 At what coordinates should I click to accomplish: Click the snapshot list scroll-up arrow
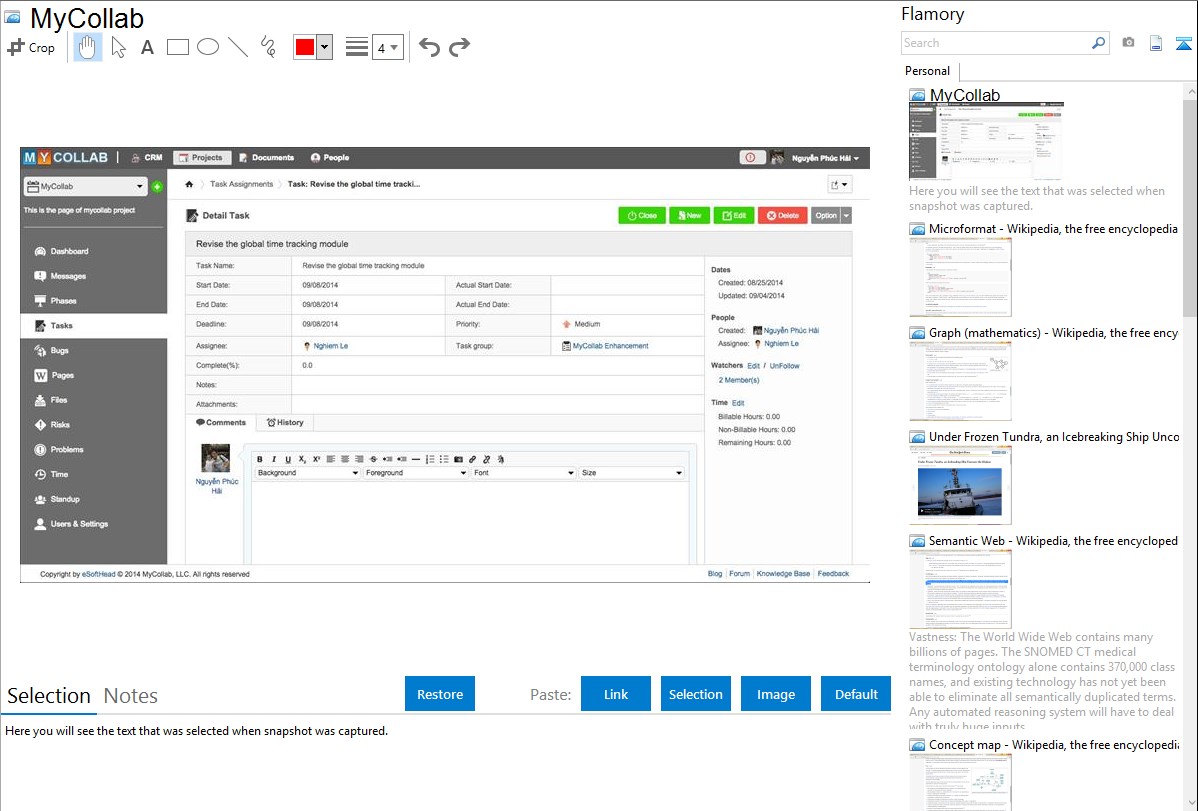[x=1191, y=92]
